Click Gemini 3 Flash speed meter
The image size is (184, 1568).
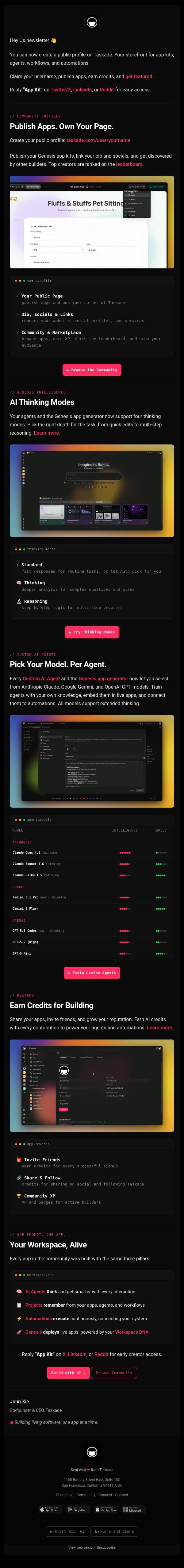tap(161, 908)
